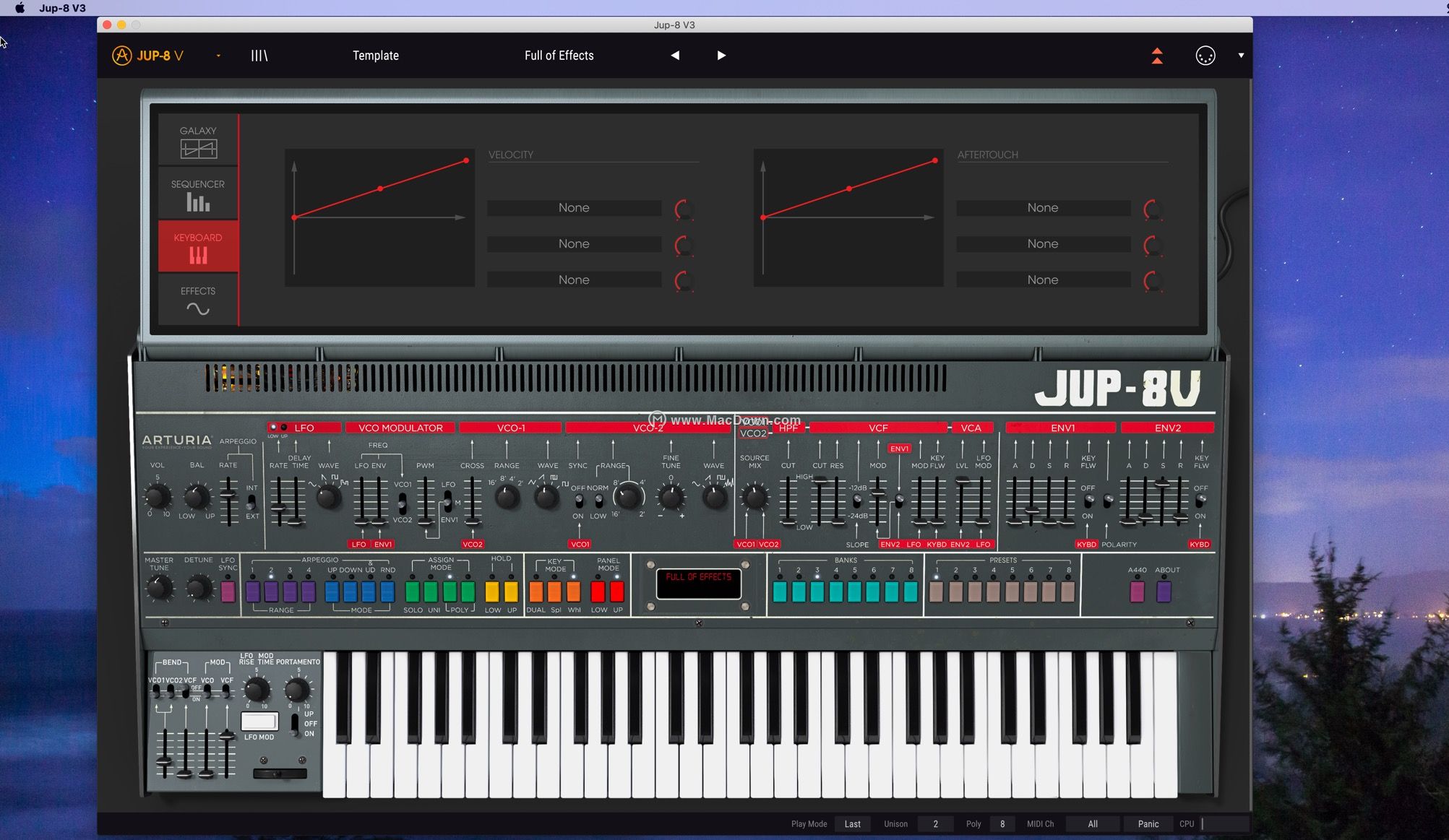Open third Velocity destination None dropdown
The image size is (1449, 840).
(574, 280)
